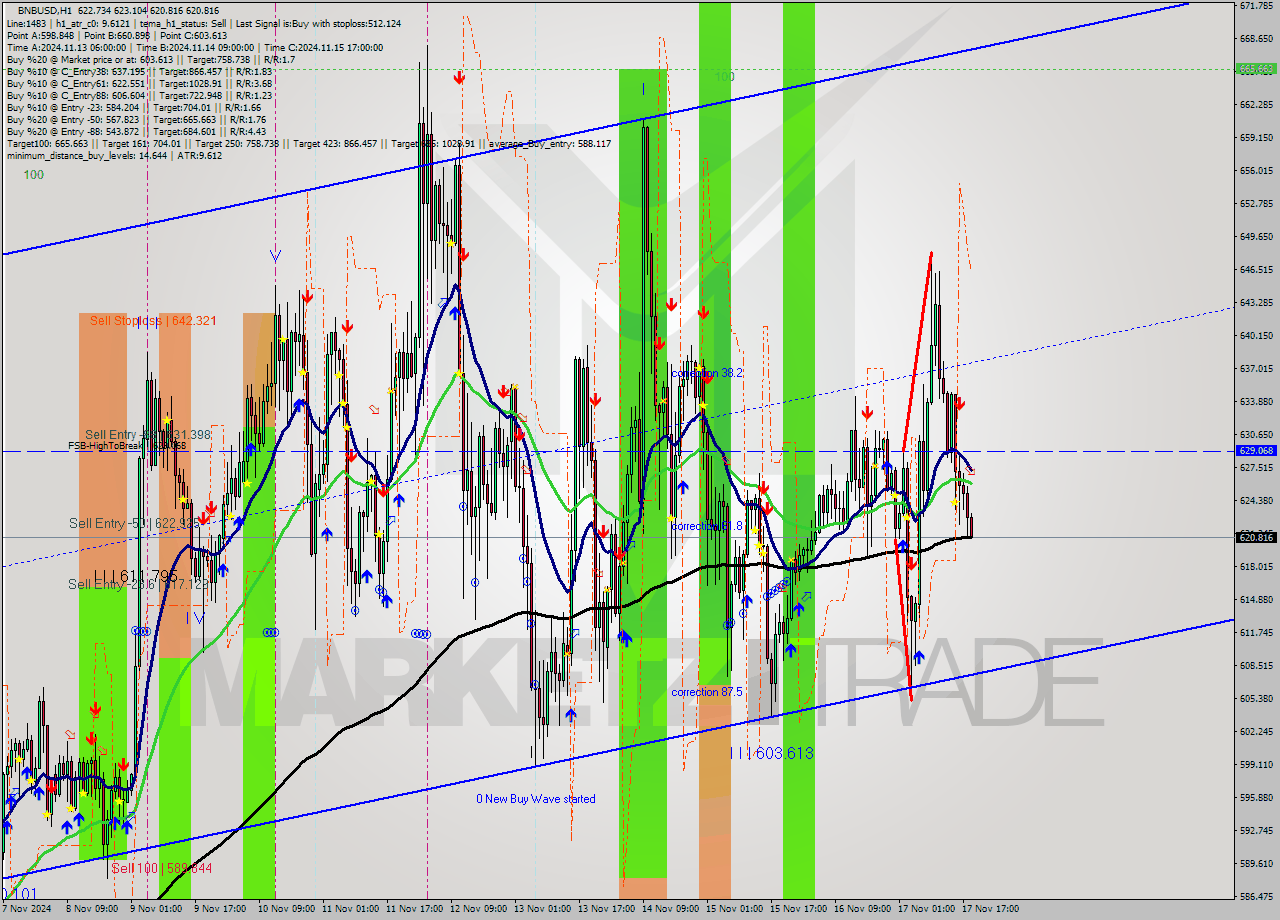Click the 'Buy %20 @ Entry -50' info line
This screenshot has height=920, width=1280.
136,119
